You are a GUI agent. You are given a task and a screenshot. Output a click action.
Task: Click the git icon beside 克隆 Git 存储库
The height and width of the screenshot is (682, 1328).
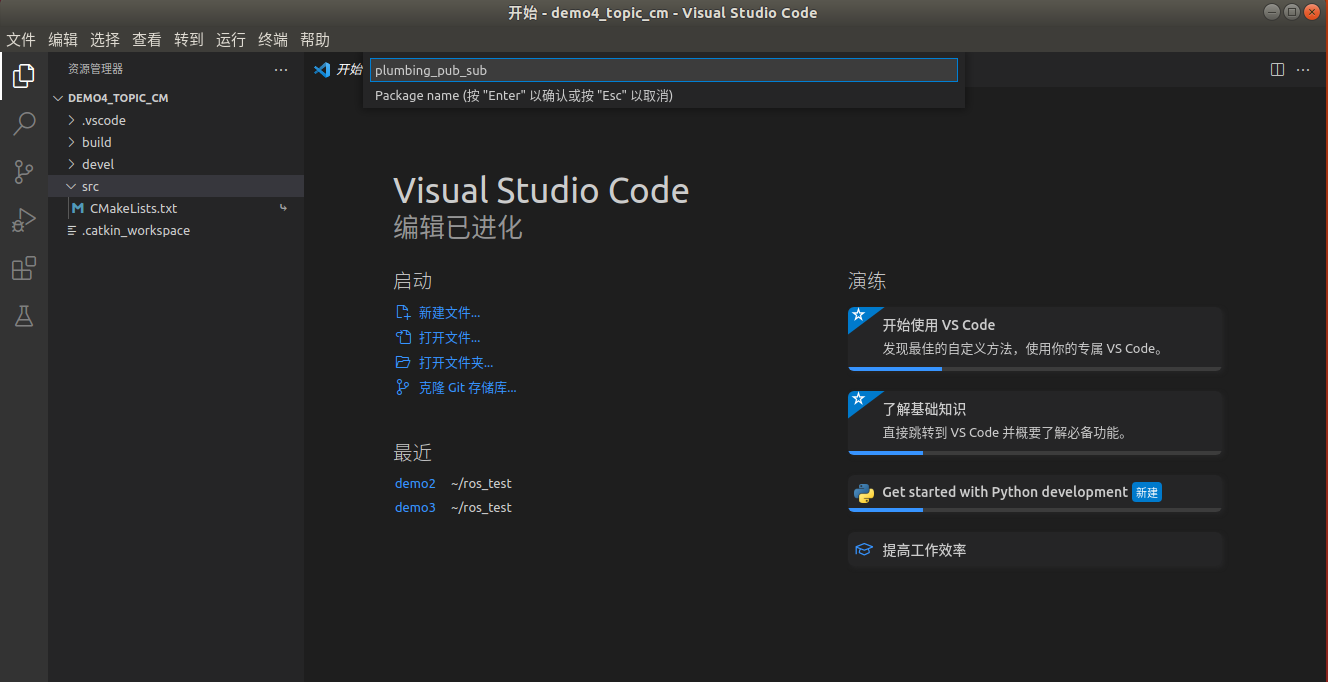[x=403, y=387]
